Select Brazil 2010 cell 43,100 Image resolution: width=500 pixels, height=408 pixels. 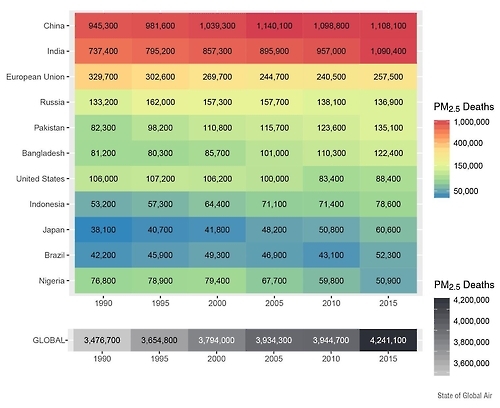pos(331,255)
